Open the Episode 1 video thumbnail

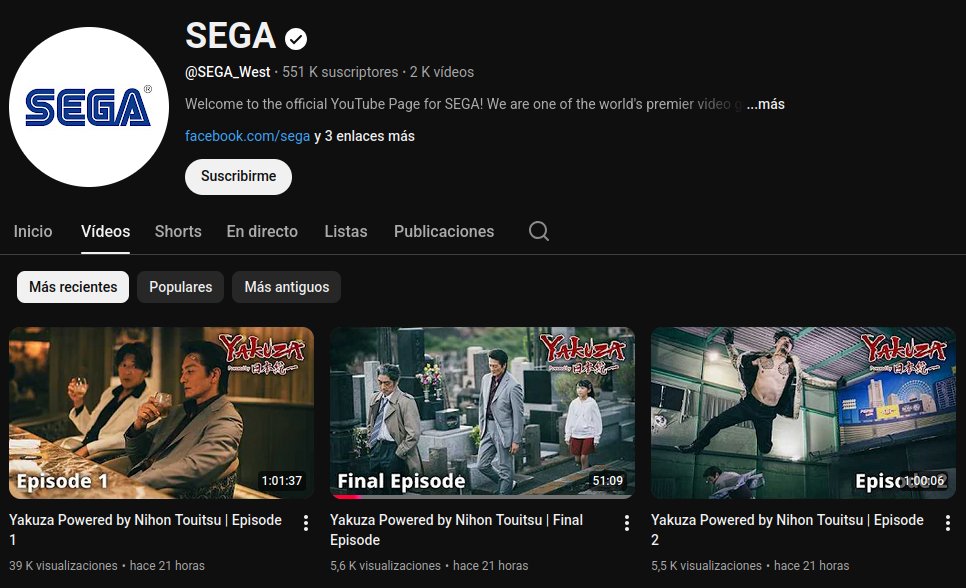pyautogui.click(x=161, y=412)
